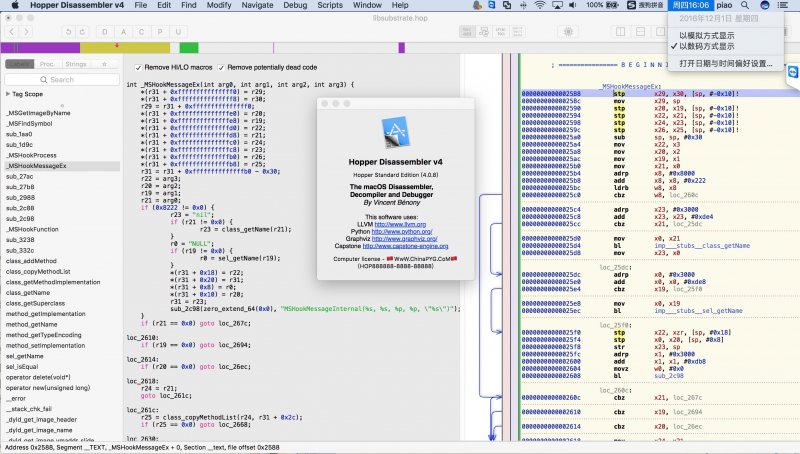This screenshot has height=454, width=800.
Task: Switch to the Proc. sidebar tab
Action: (47, 64)
